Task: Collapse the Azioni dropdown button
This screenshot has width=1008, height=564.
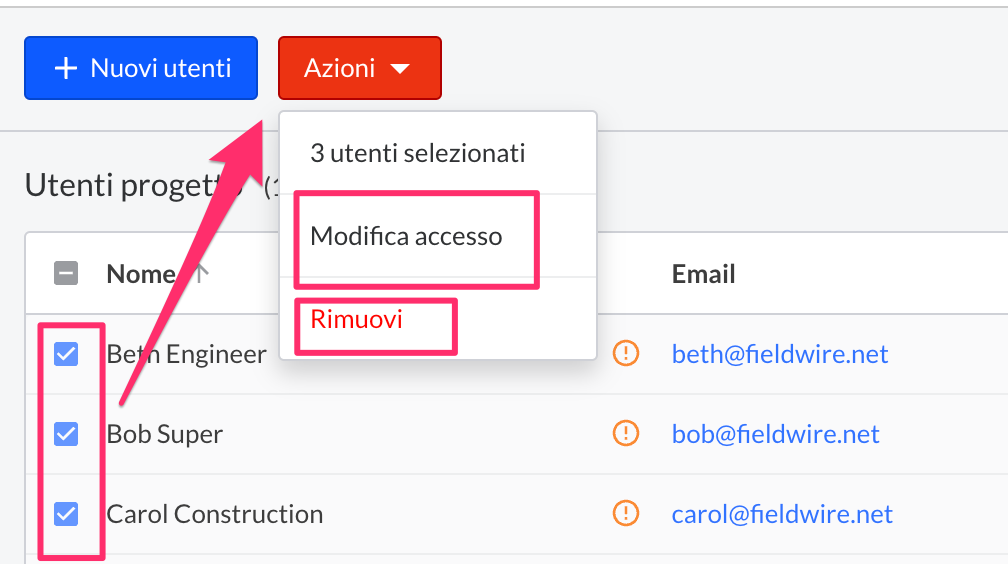Action: (359, 68)
